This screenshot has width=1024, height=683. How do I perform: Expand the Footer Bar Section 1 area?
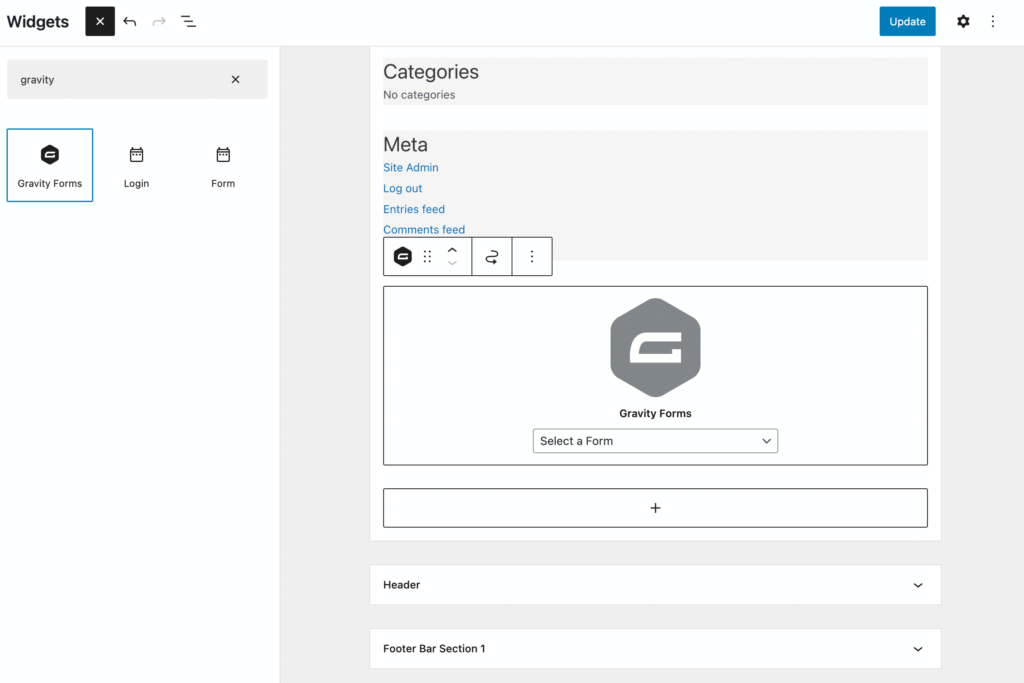[655, 648]
